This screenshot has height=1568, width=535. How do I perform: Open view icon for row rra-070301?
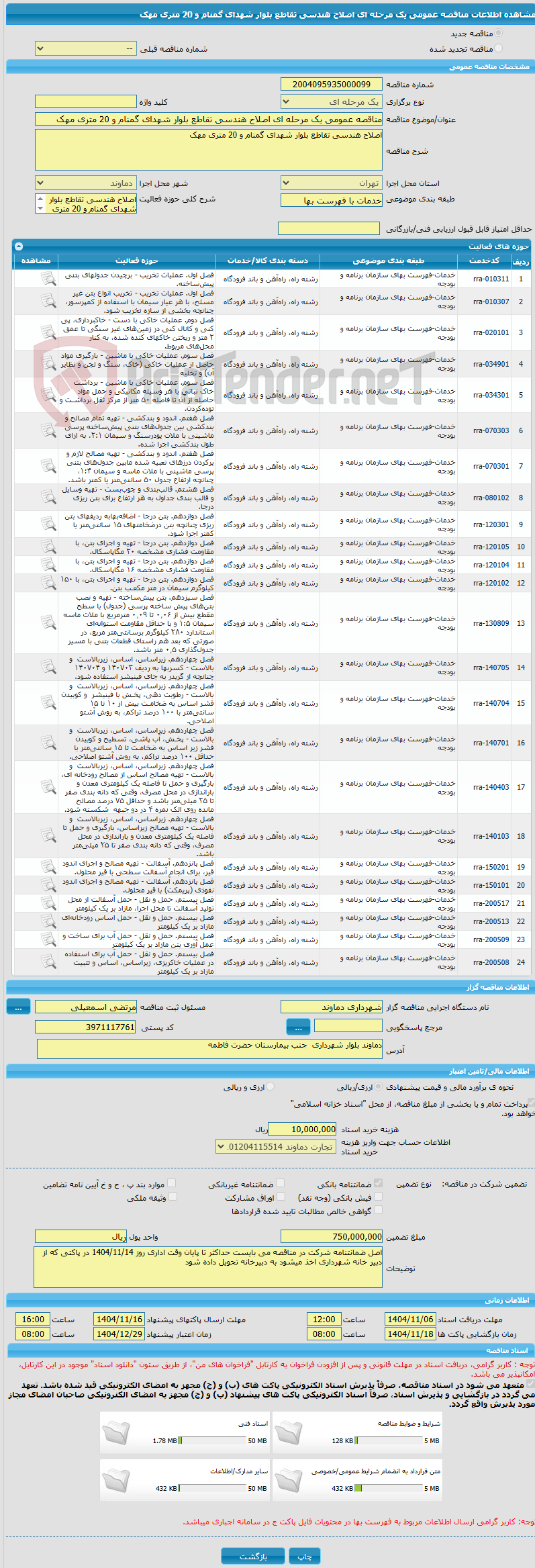(x=48, y=466)
